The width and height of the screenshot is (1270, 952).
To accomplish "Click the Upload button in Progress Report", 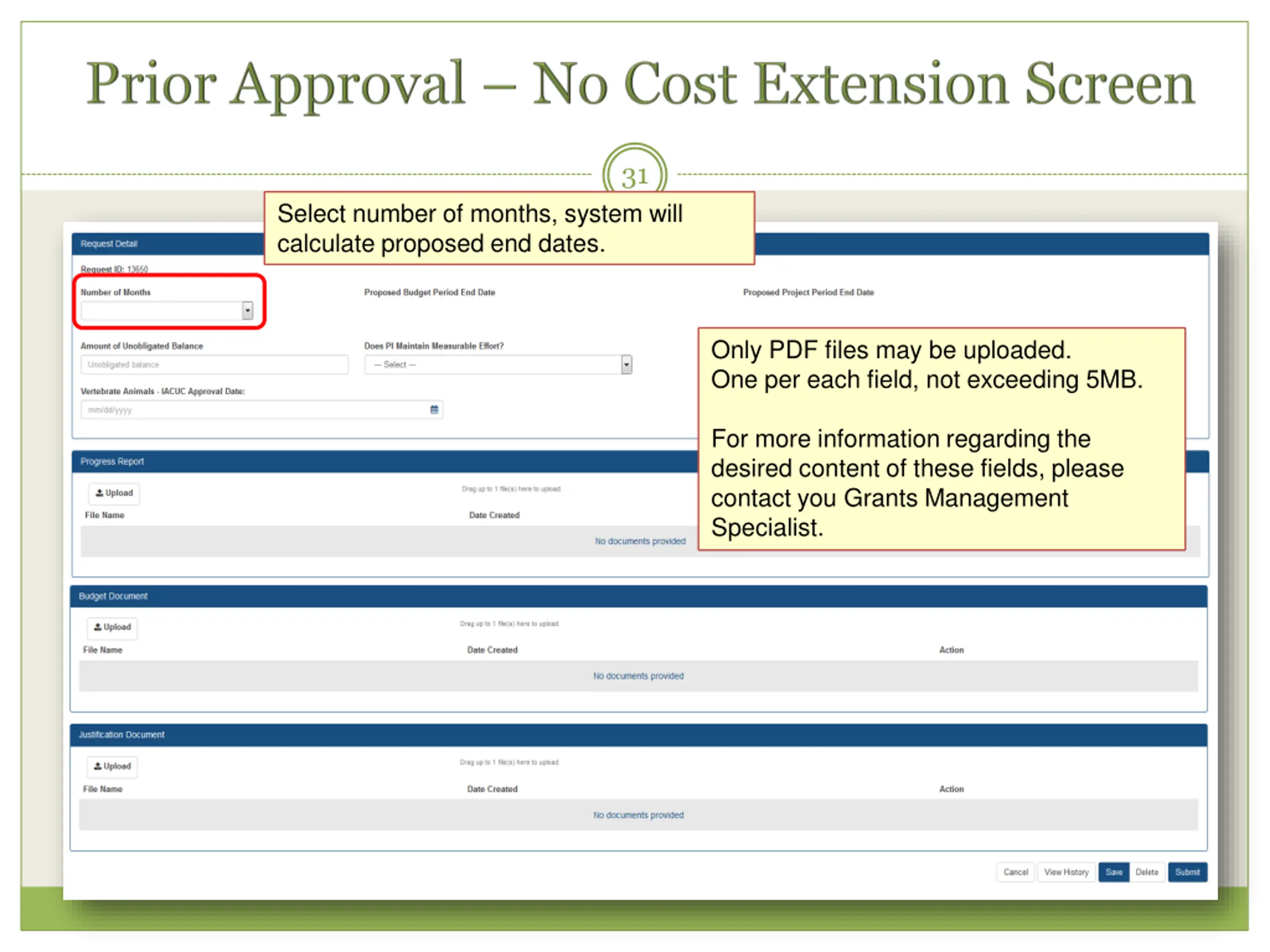I will coord(114,493).
